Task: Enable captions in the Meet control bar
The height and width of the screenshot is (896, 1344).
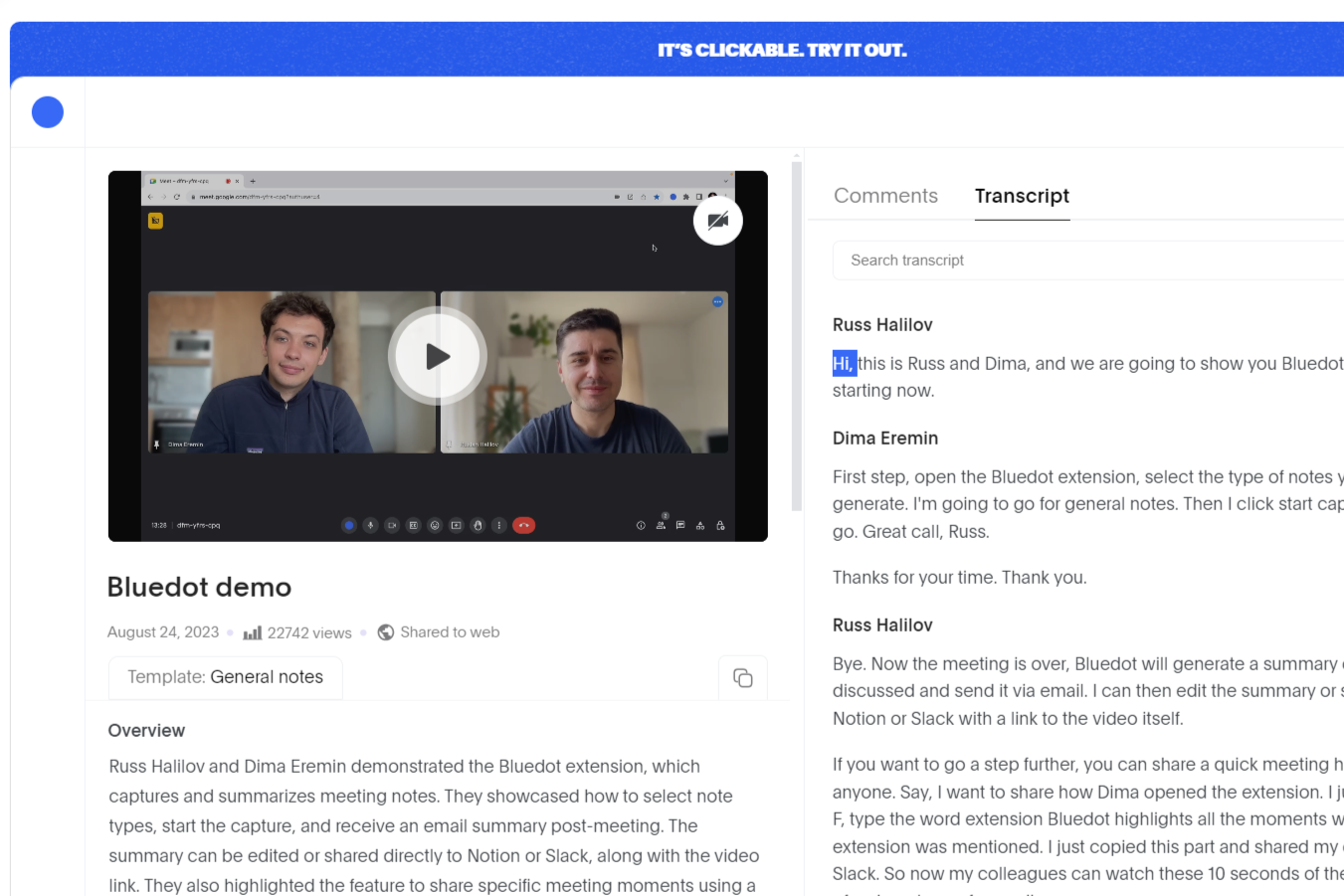Action: (414, 525)
